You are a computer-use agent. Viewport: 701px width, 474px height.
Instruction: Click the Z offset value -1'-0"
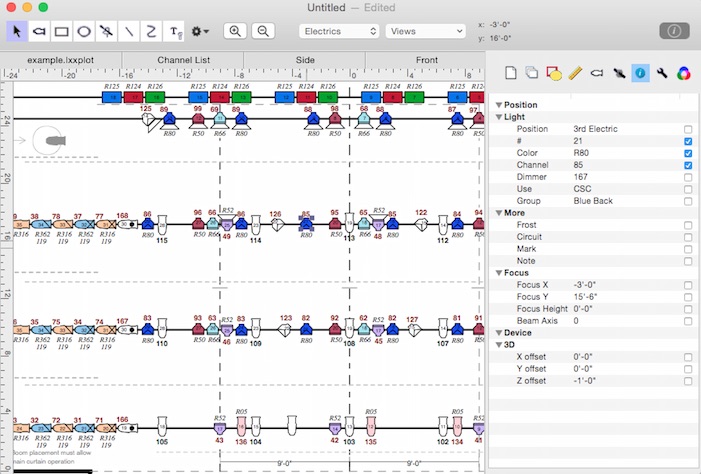[x=583, y=381]
